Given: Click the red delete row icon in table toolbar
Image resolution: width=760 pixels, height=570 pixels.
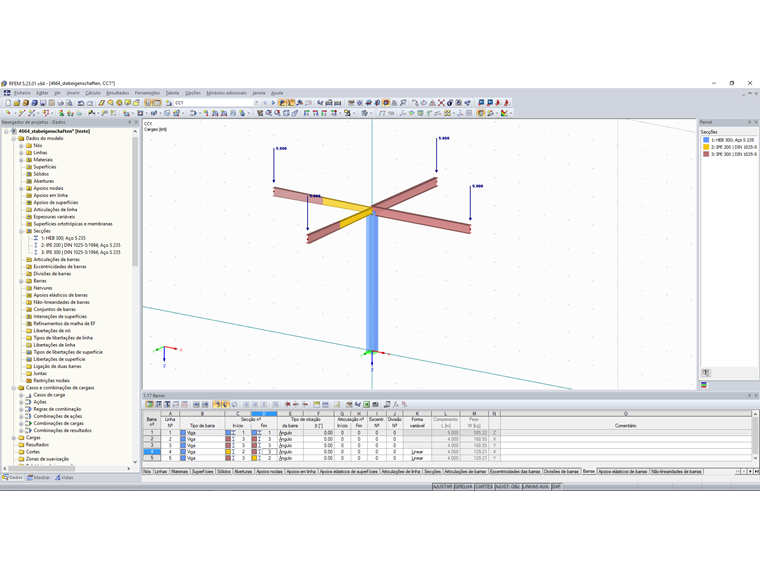Looking at the screenshot, I should click(x=287, y=404).
